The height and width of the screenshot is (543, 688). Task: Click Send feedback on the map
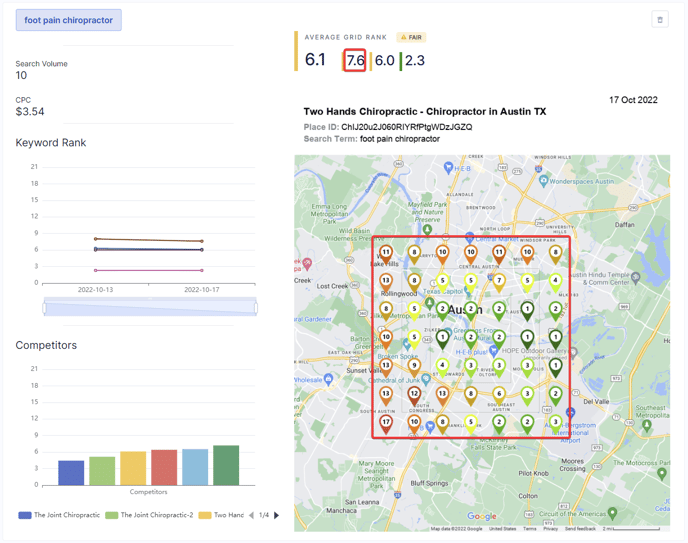(x=580, y=528)
